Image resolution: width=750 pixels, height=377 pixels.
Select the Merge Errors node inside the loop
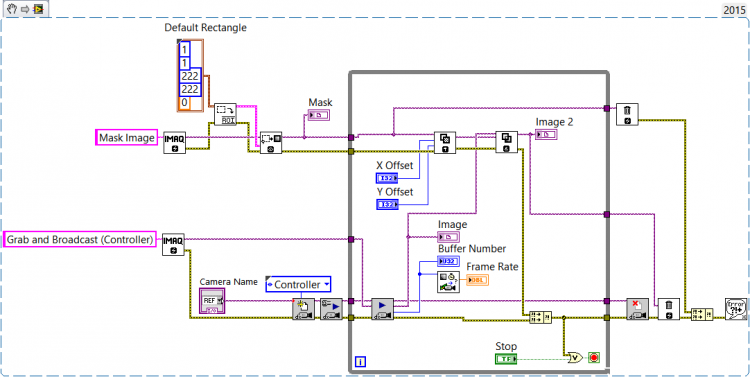[x=540, y=317]
